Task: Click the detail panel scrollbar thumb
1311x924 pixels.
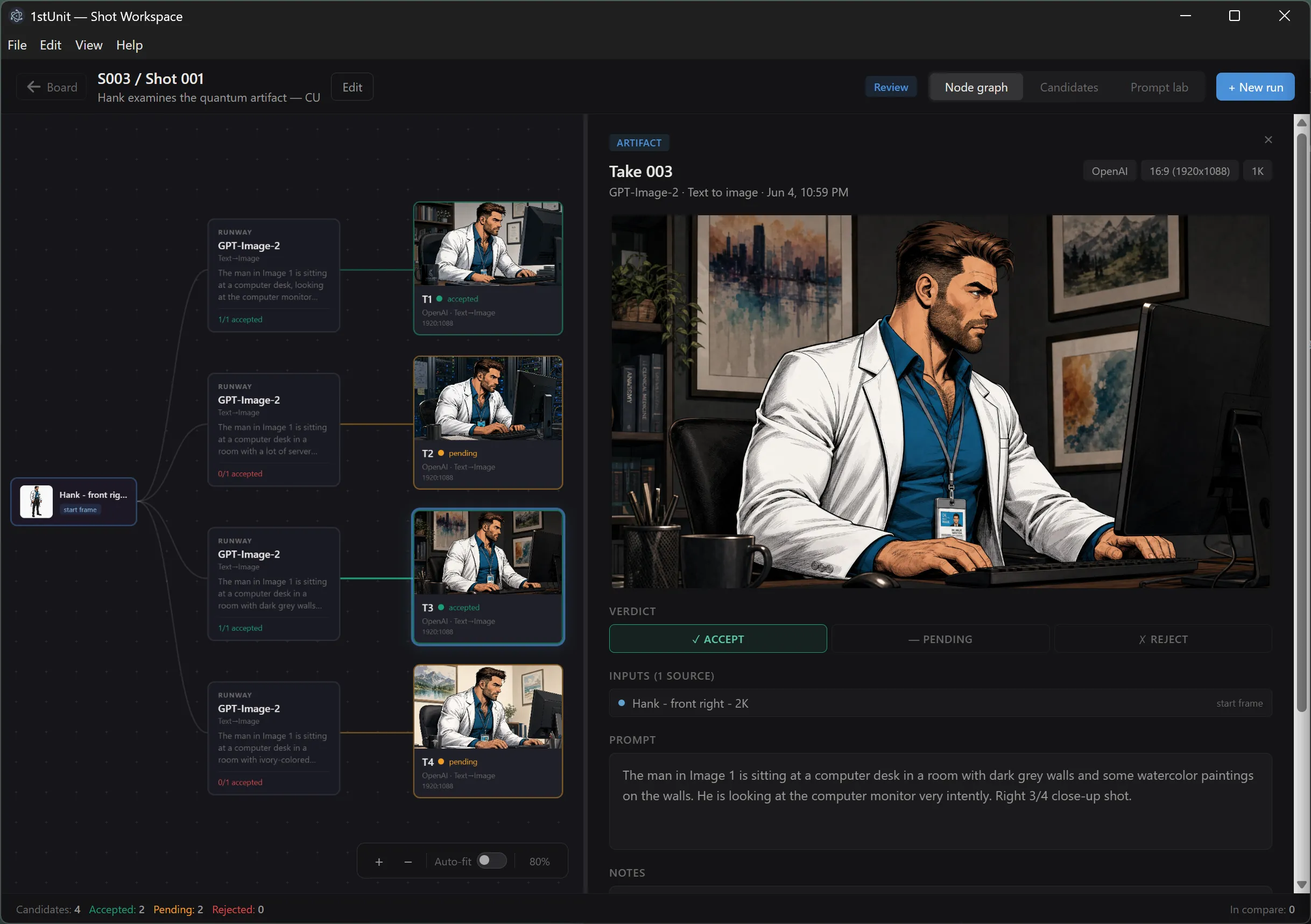Action: (1302, 422)
